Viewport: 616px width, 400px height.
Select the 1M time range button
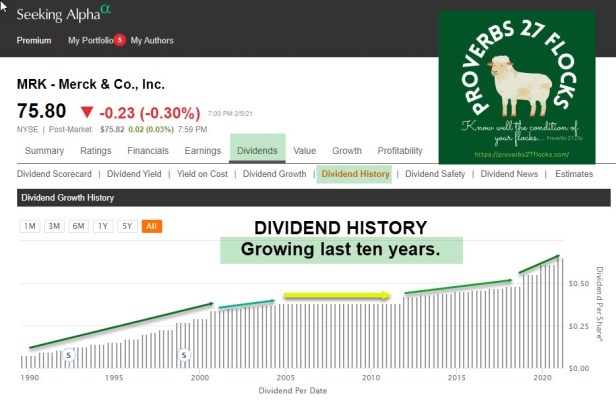[30, 226]
